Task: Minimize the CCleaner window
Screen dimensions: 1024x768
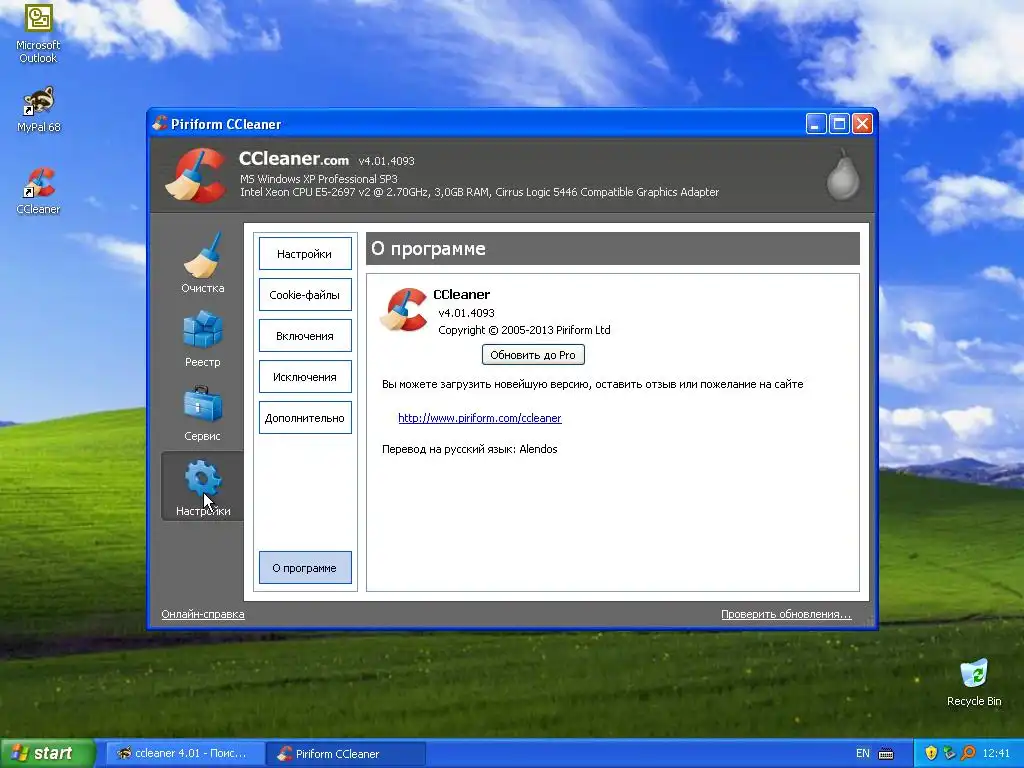Action: click(816, 123)
